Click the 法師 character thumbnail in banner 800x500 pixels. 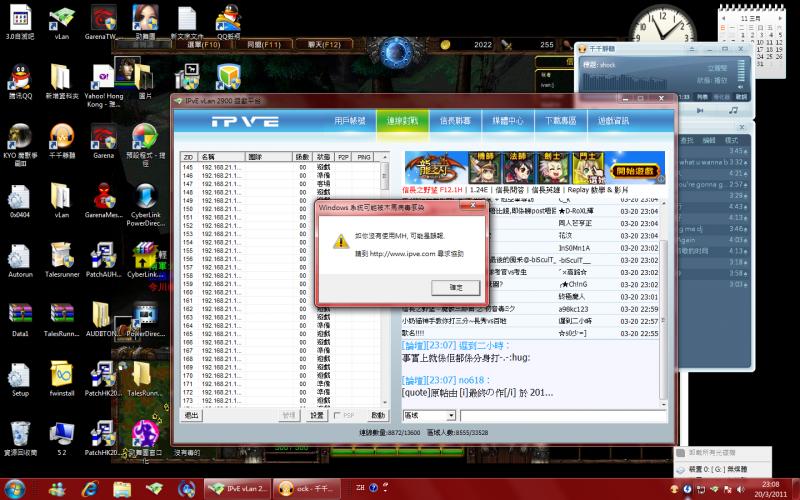(x=518, y=167)
